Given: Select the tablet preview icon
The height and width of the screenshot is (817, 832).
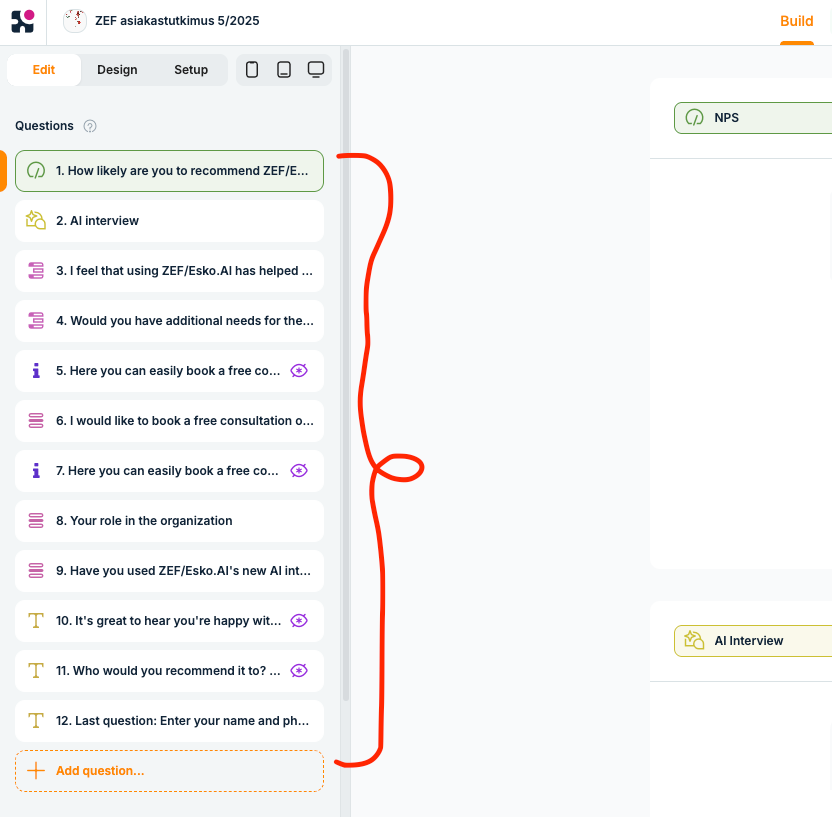Looking at the screenshot, I should tap(284, 70).
